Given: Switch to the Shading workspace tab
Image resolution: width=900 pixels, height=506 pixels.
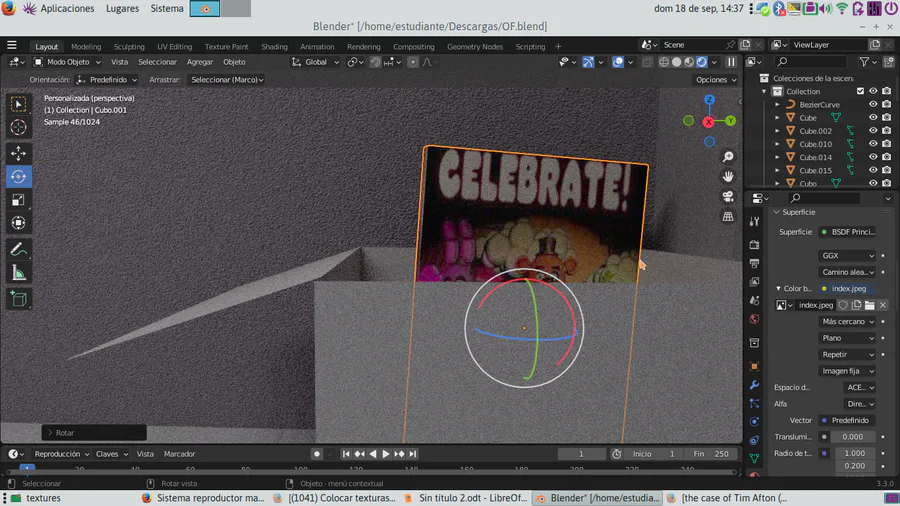Looking at the screenshot, I should 274,46.
